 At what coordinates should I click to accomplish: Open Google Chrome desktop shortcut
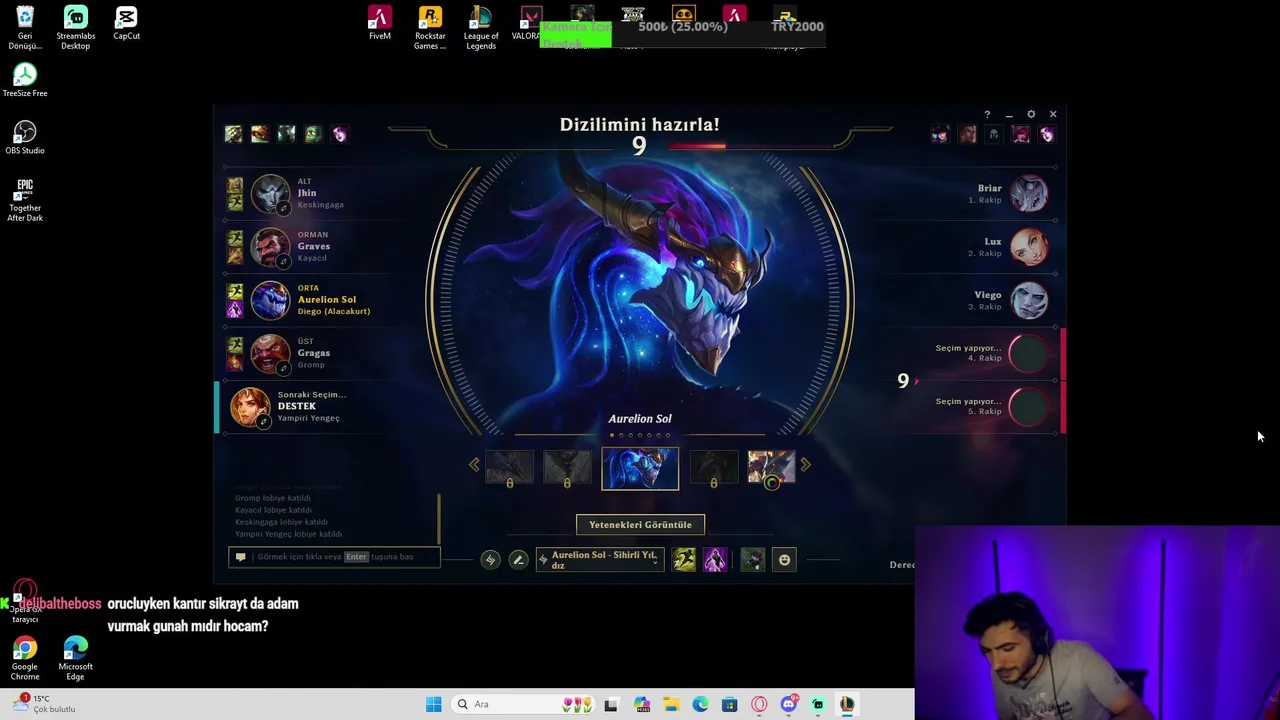25,657
